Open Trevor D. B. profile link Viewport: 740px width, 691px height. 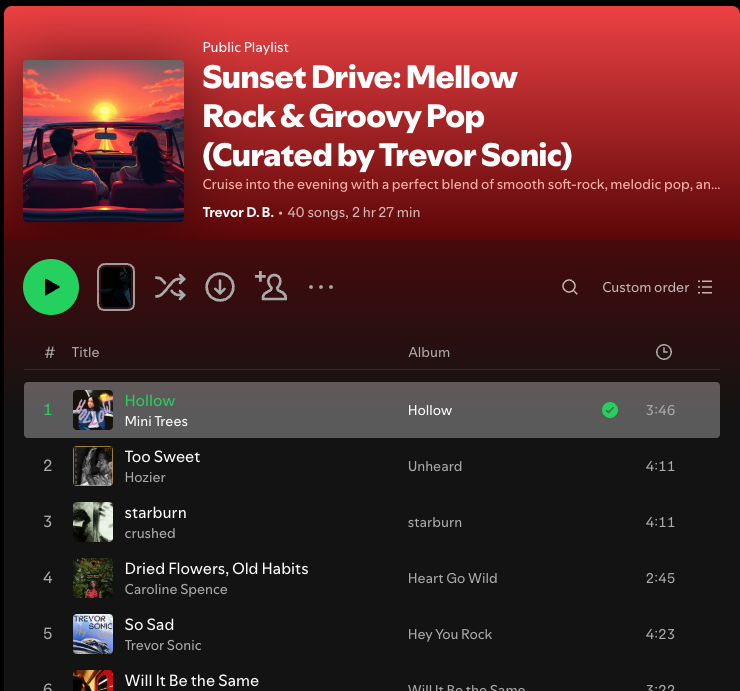pyautogui.click(x=238, y=212)
